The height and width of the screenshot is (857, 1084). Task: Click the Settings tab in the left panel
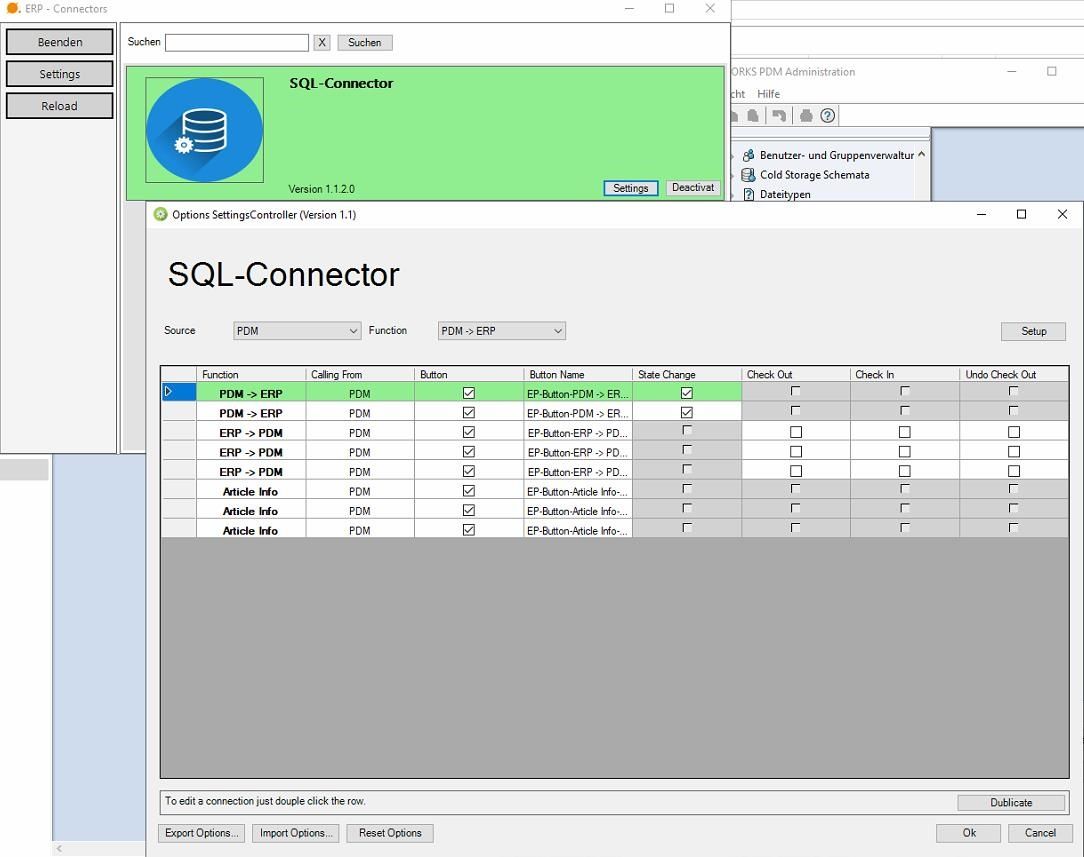point(59,73)
